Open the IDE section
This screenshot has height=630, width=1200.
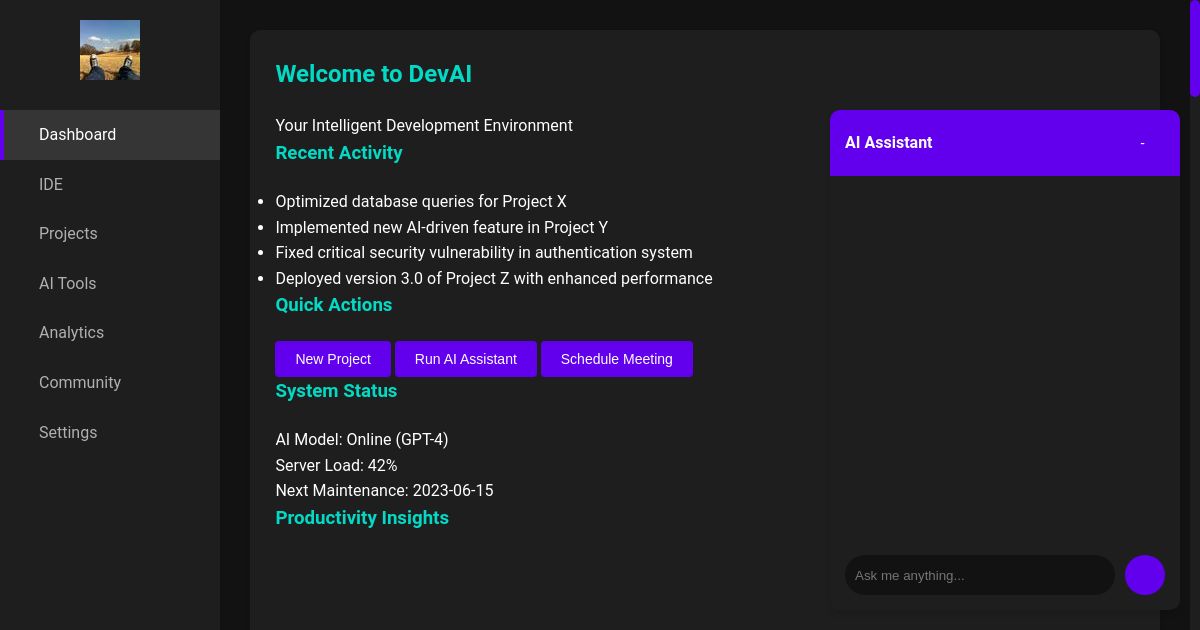(x=51, y=184)
